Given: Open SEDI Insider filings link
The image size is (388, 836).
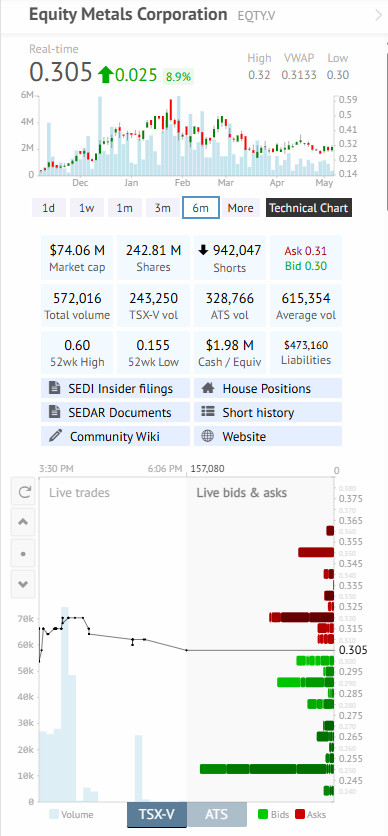Looking at the screenshot, I should 115,389.
